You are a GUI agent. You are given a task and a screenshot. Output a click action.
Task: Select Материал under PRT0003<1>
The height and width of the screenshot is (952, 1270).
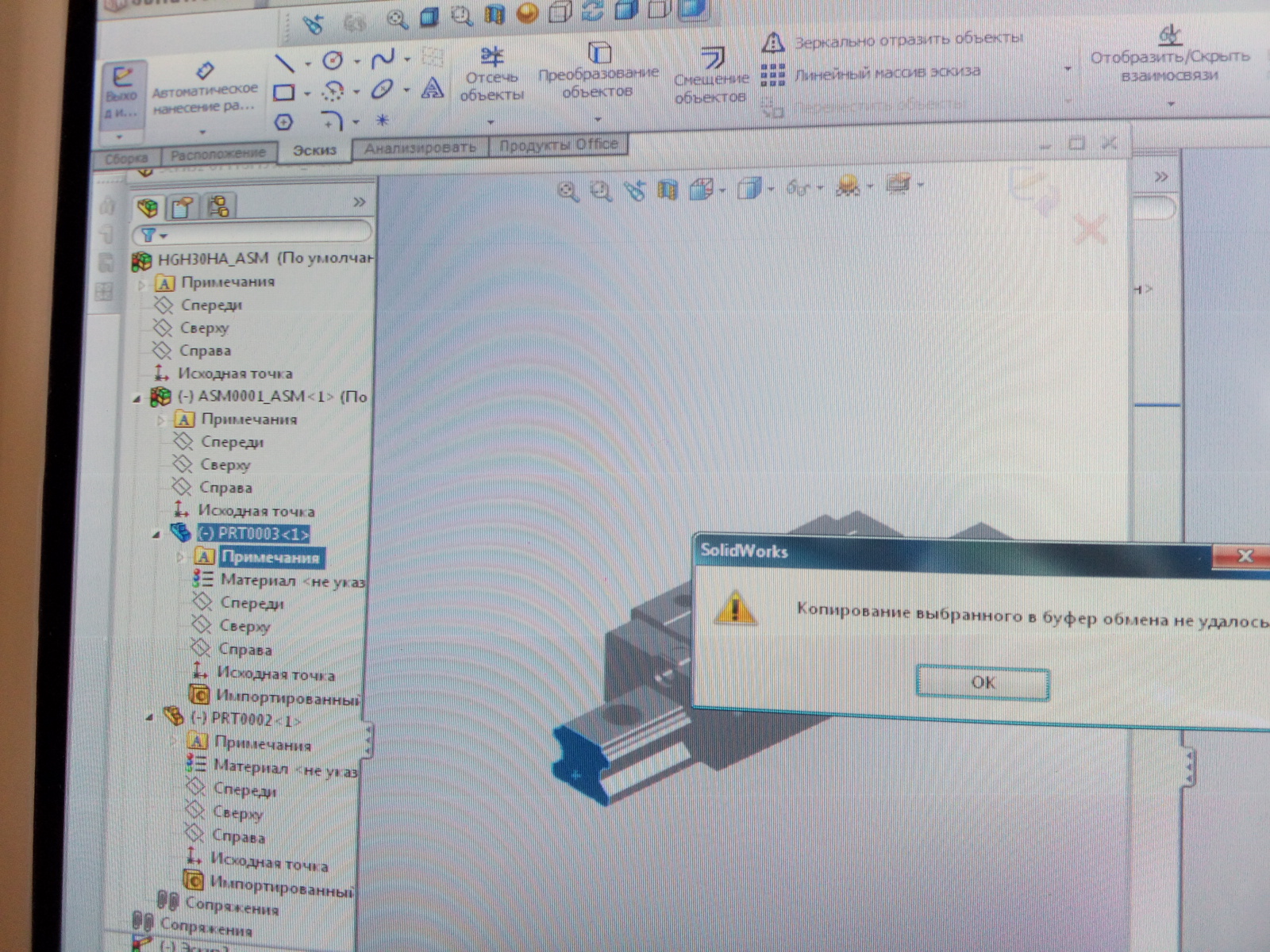coord(278,581)
